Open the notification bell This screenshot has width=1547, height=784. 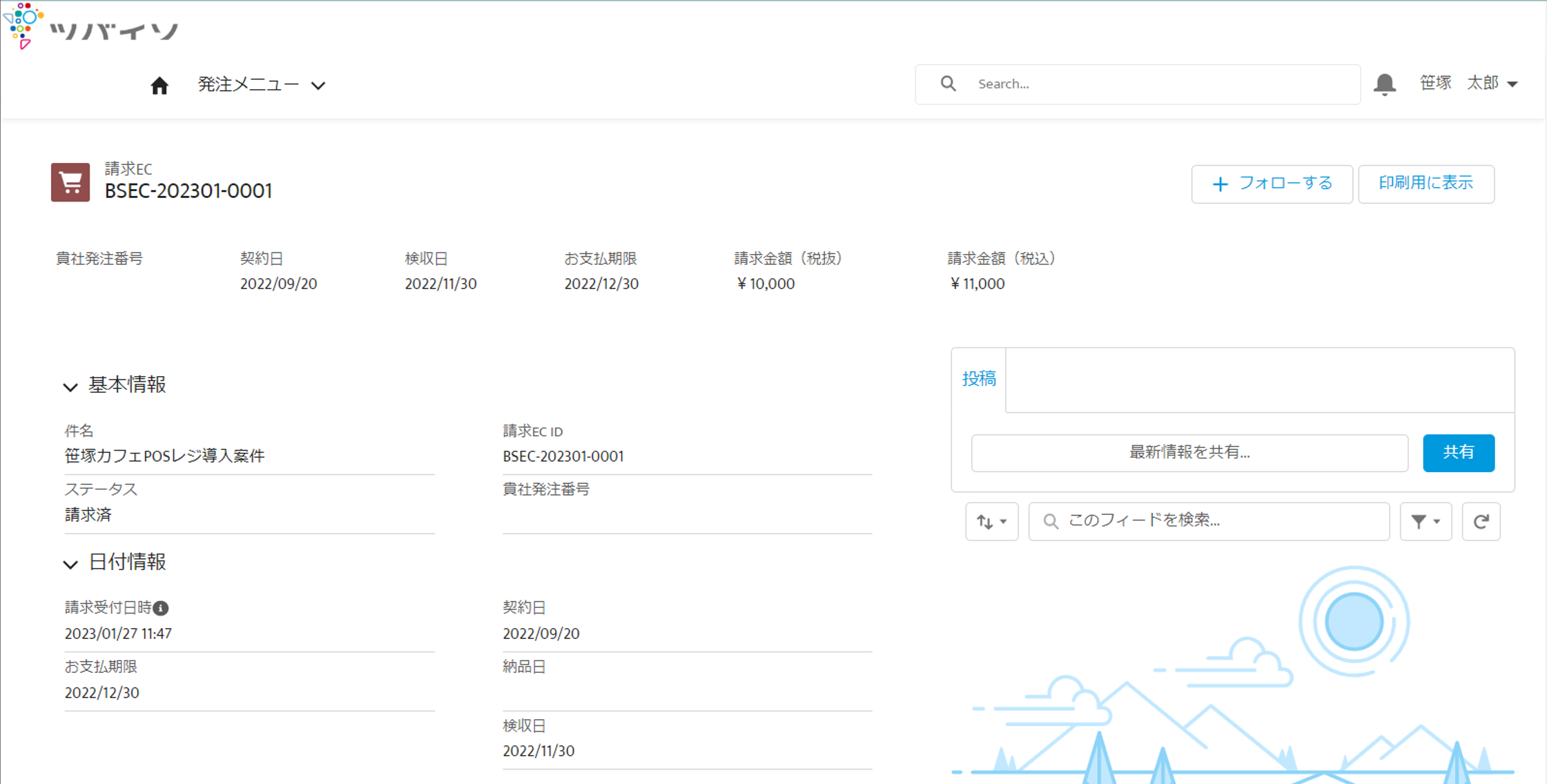pos(1384,84)
